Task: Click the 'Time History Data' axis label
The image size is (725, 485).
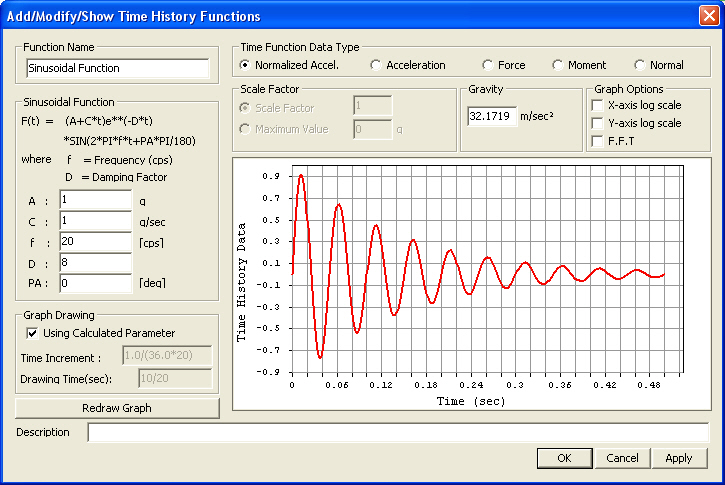Action: point(241,282)
